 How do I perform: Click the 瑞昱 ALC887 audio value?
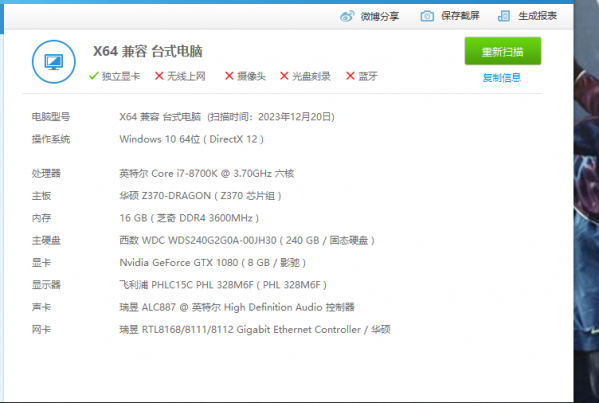(237, 307)
